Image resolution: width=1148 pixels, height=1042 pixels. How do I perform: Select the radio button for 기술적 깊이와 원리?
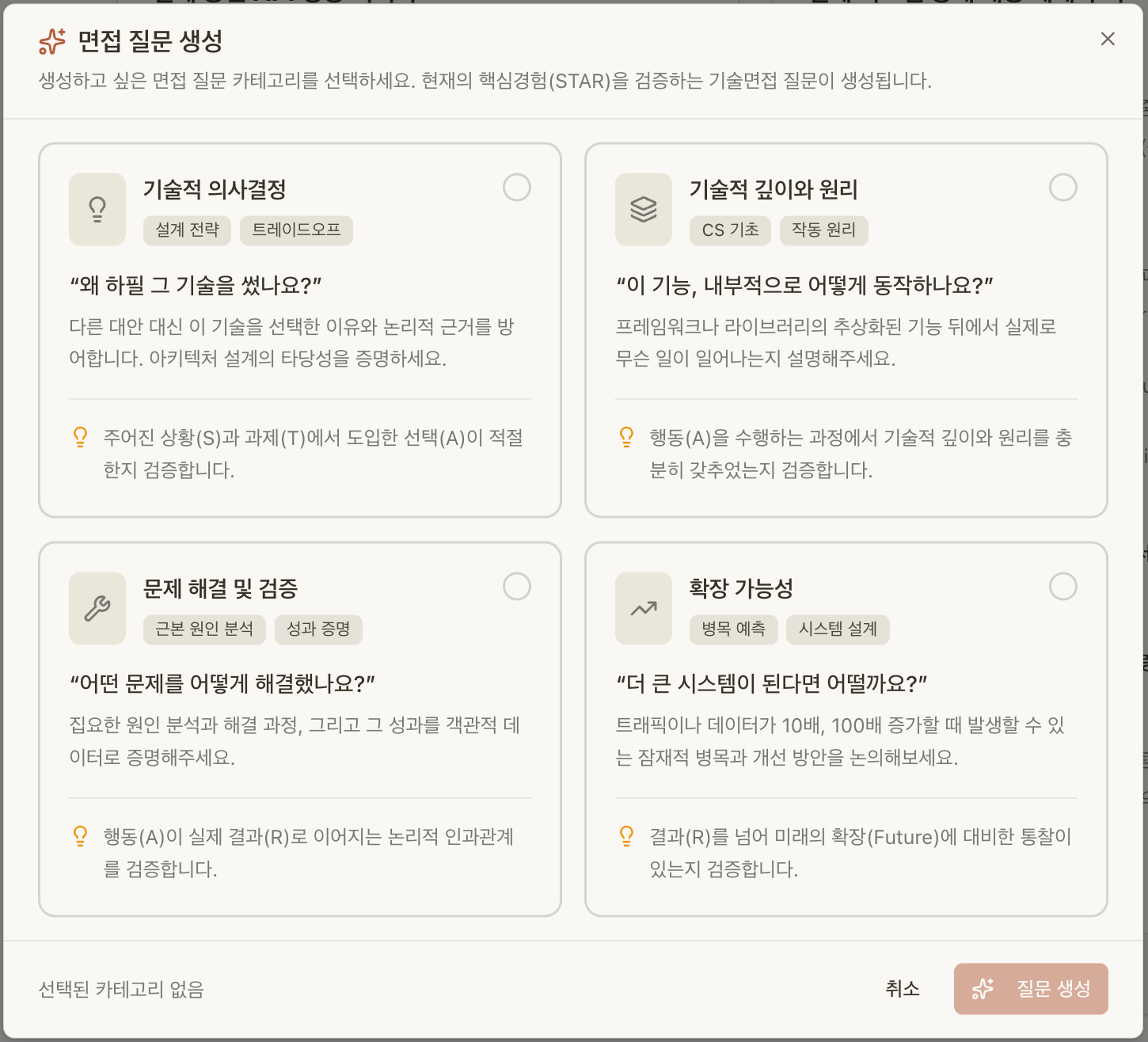pyautogui.click(x=1063, y=188)
